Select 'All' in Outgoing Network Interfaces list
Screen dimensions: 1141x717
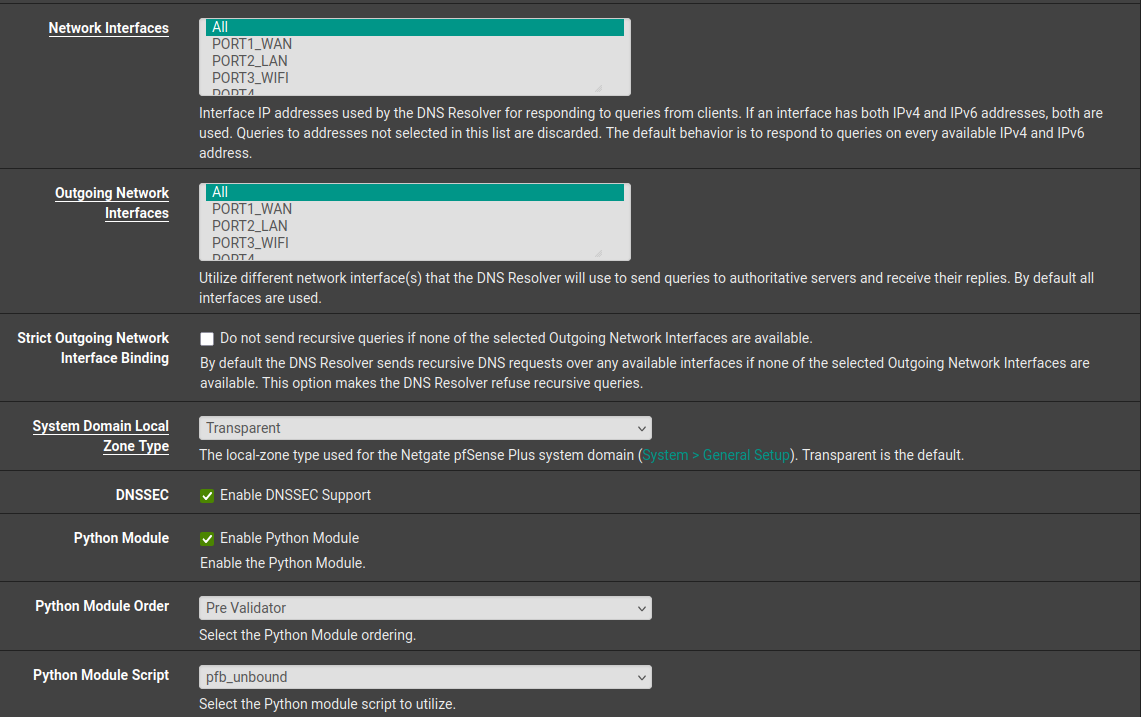(414, 192)
